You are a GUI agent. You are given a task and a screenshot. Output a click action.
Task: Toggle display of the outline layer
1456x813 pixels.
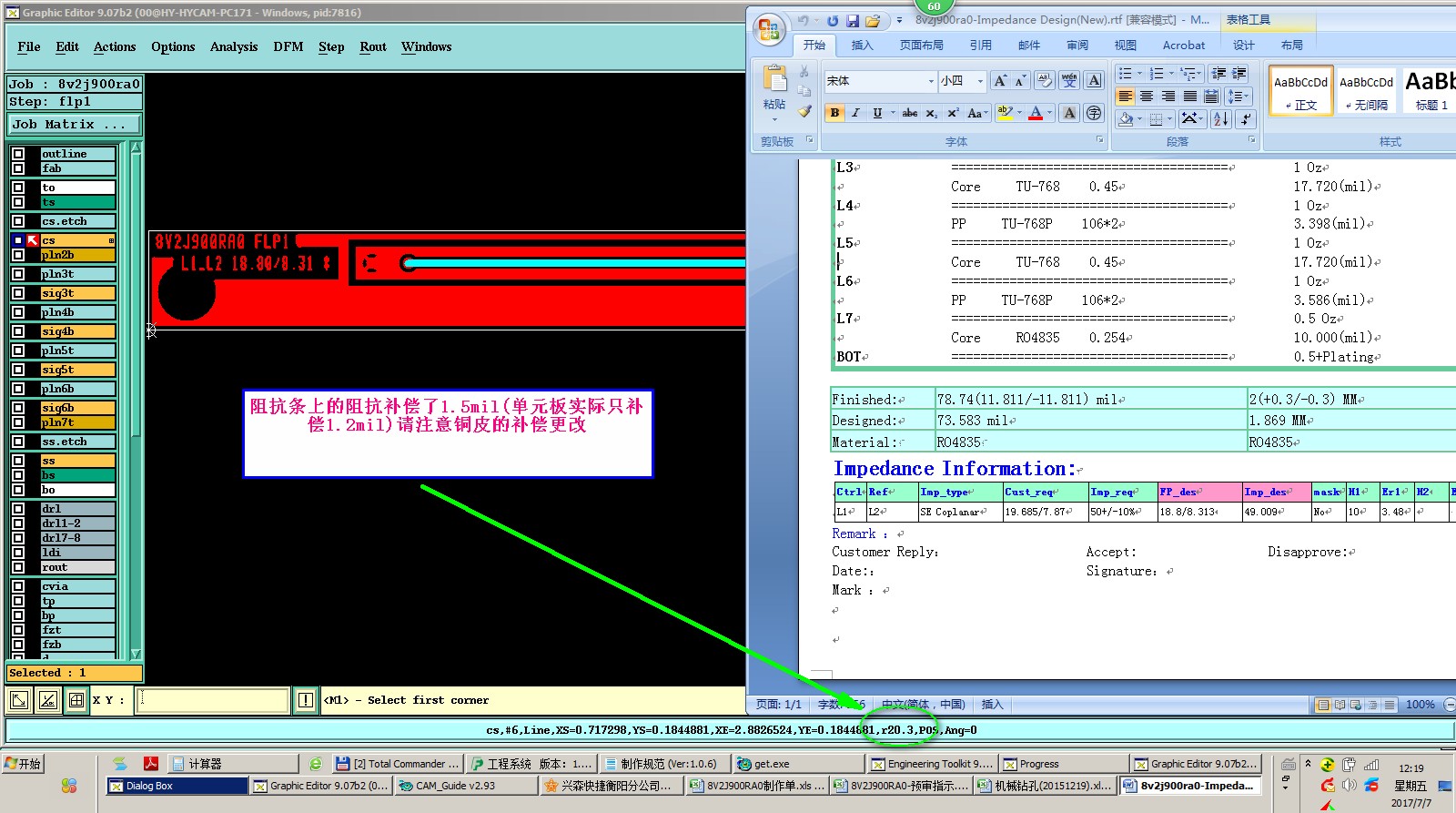pyautogui.click(x=18, y=154)
